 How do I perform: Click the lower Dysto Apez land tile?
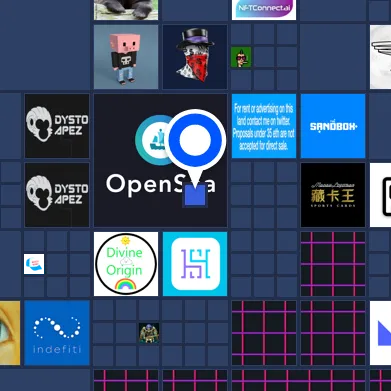(x=57, y=195)
